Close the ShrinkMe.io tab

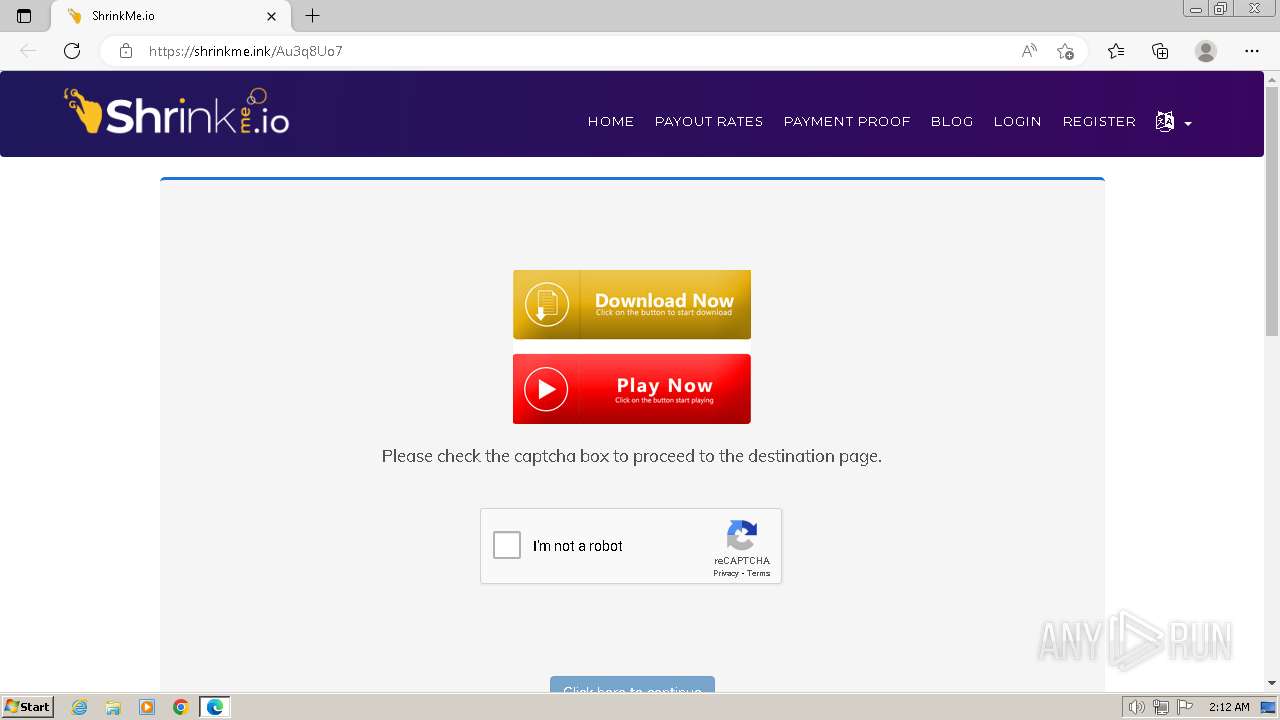[272, 16]
